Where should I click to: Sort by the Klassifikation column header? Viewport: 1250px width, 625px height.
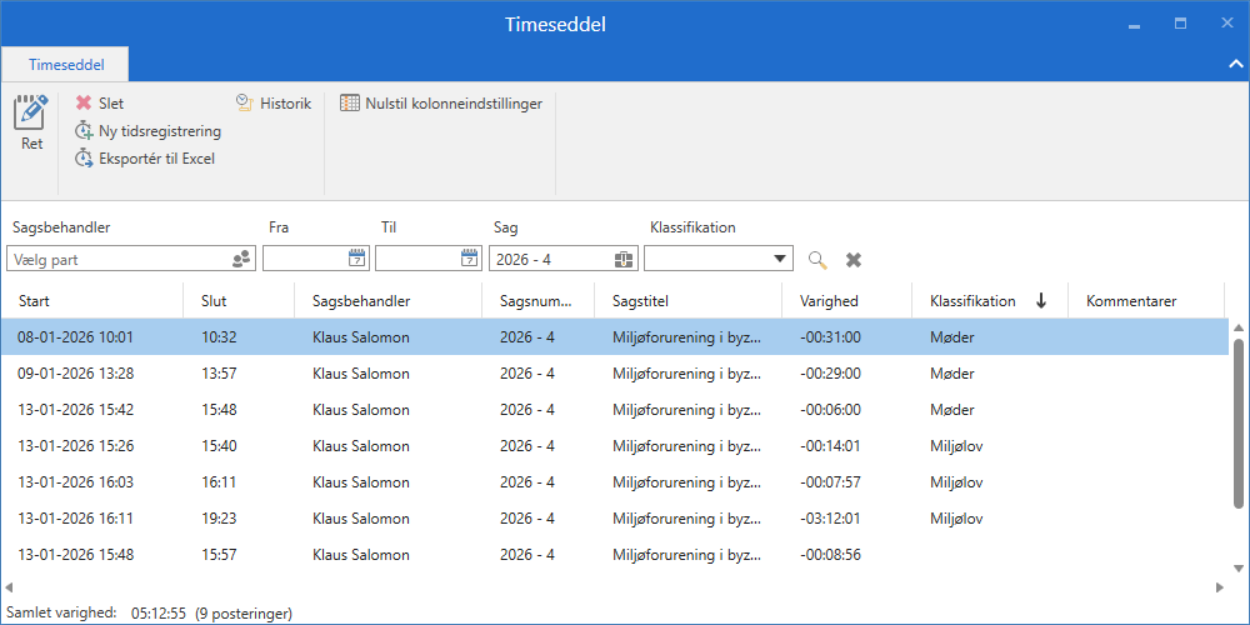tap(972, 301)
